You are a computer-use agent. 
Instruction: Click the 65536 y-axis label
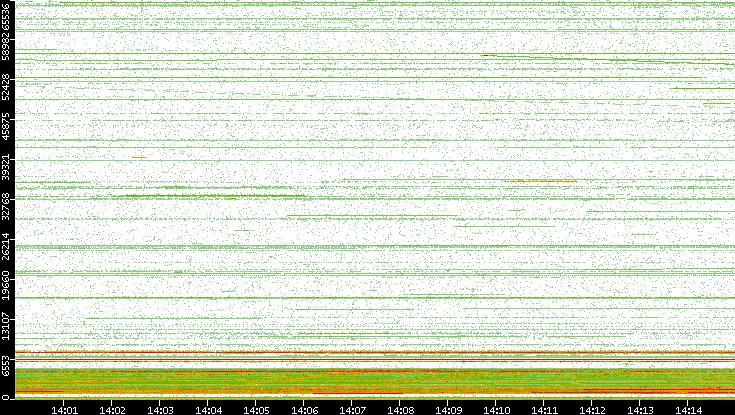click(7, 17)
